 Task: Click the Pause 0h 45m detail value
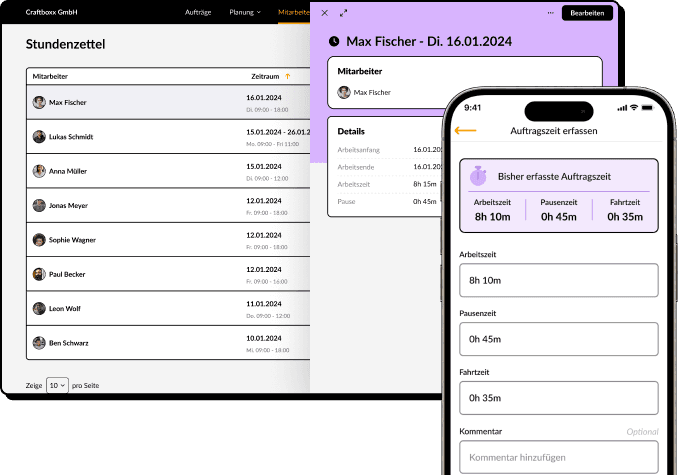pos(425,201)
